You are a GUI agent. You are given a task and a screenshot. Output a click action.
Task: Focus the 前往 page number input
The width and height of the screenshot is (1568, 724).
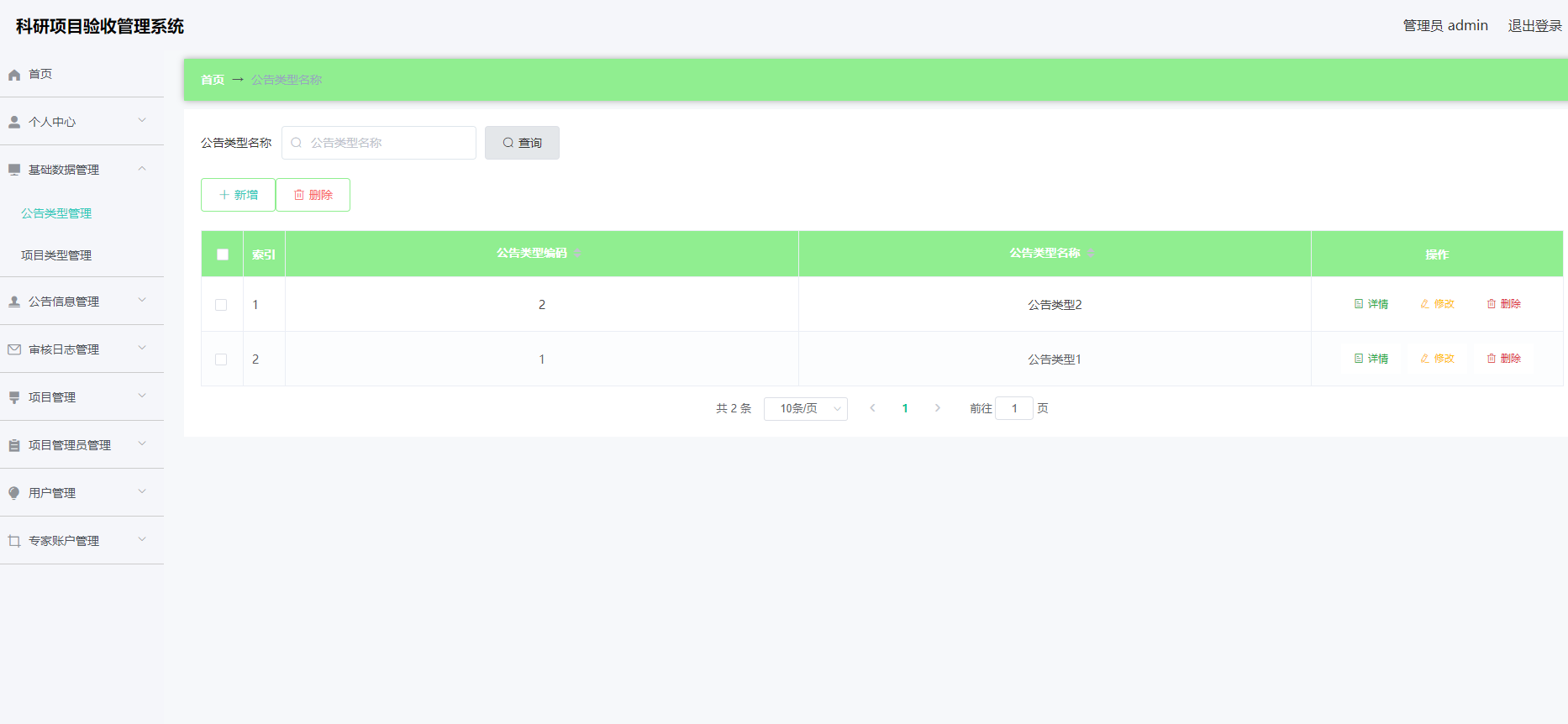[x=1014, y=408]
